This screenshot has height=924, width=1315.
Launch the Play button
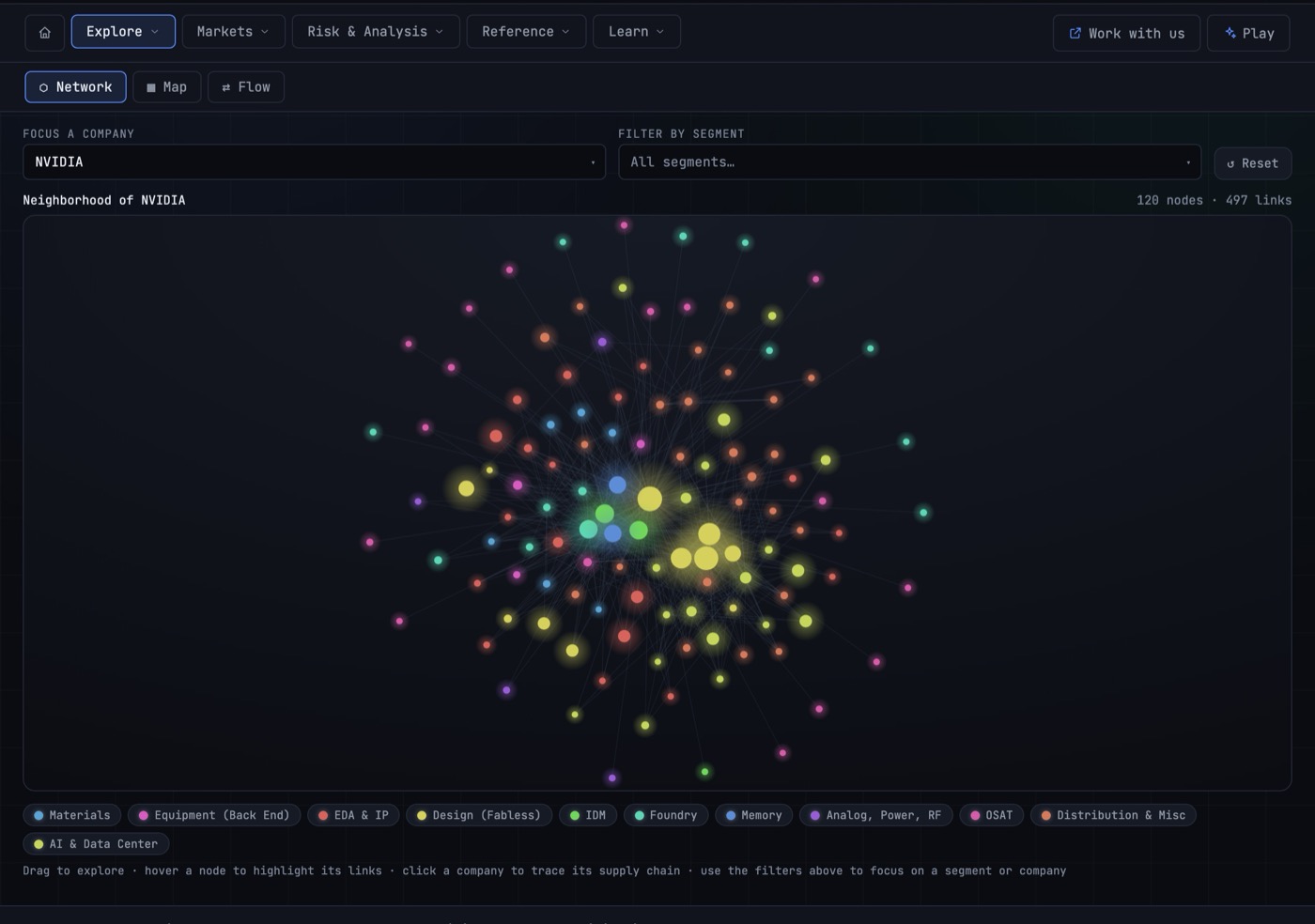(x=1248, y=33)
